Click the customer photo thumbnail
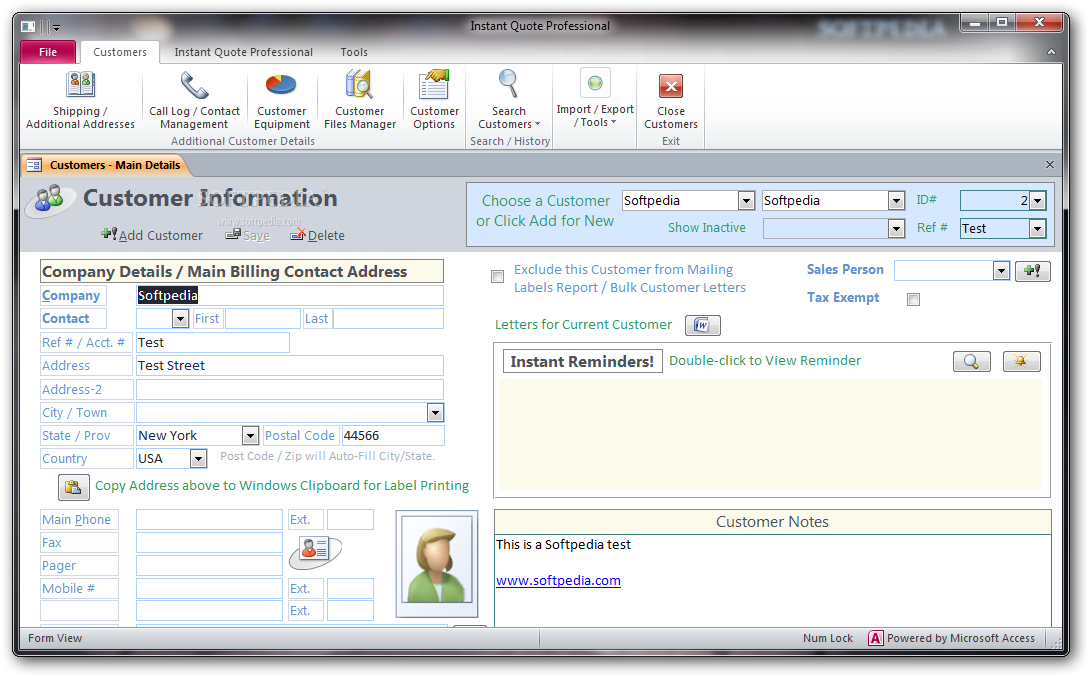Image resolution: width=1090 pixels, height=677 pixels. pyautogui.click(x=437, y=564)
